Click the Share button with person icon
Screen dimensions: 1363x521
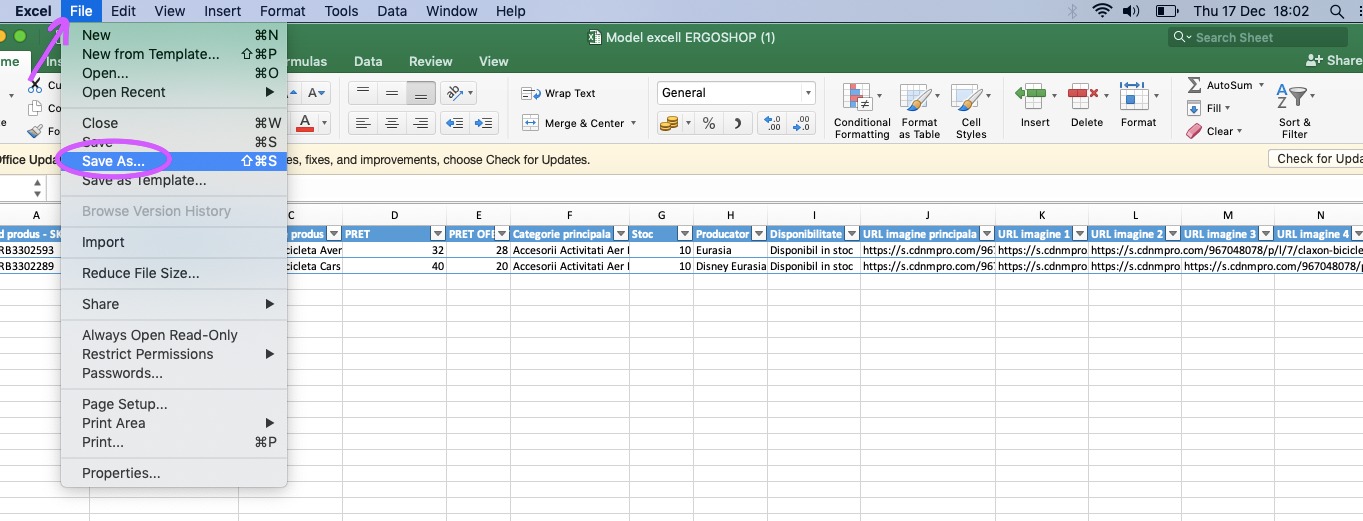[x=1334, y=60]
